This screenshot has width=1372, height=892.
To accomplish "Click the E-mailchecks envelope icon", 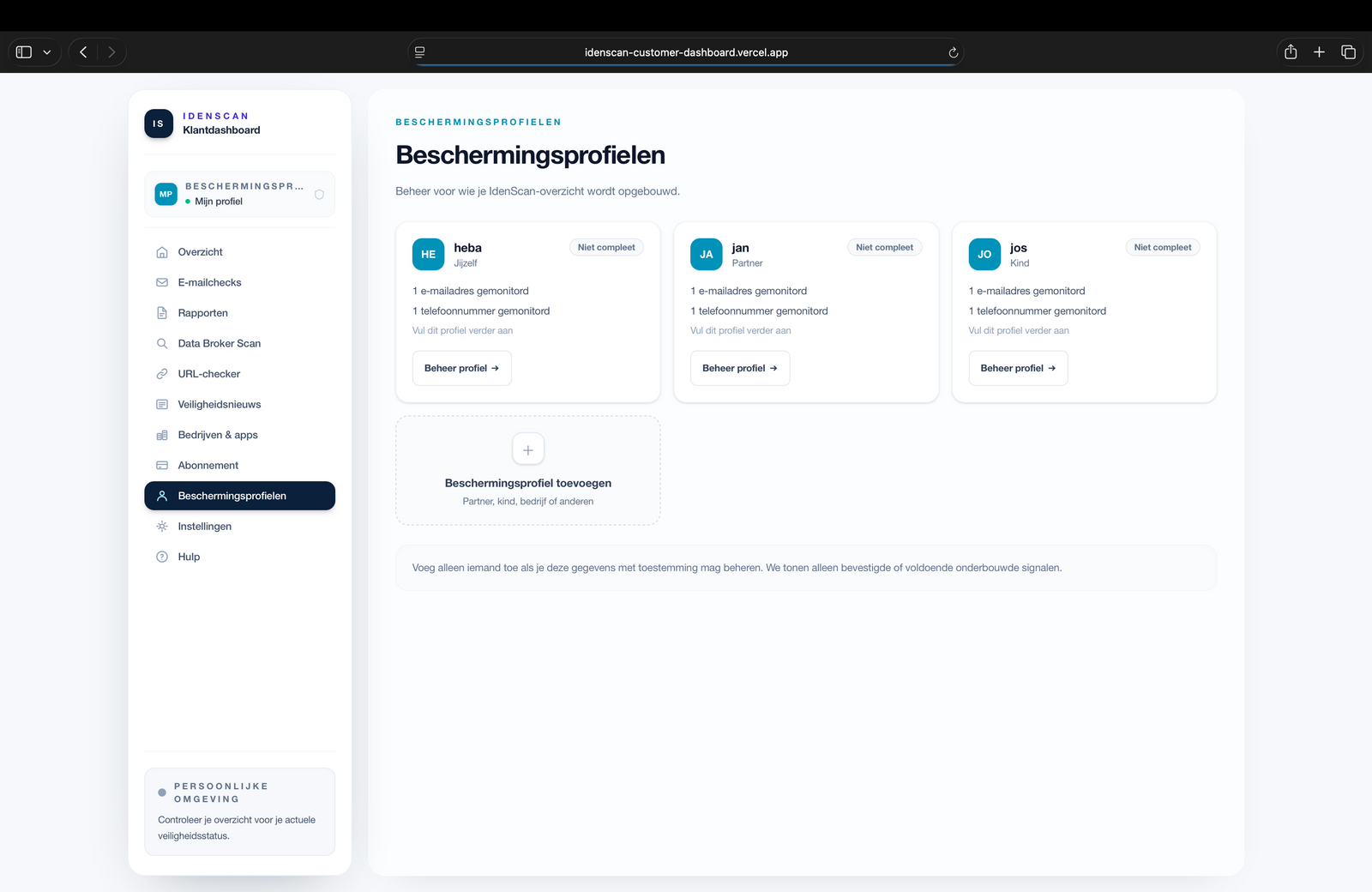I will pyautogui.click(x=162, y=282).
